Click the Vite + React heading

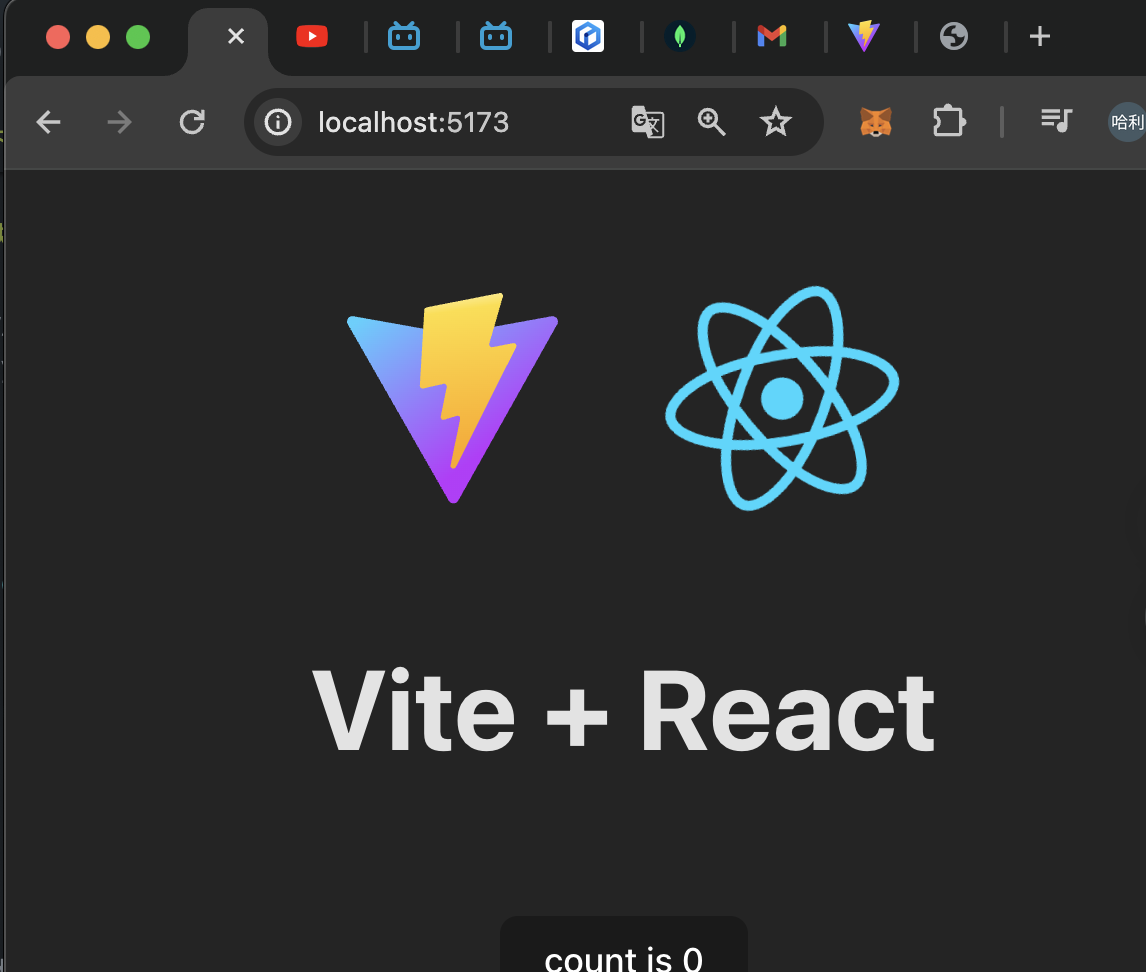[x=623, y=712]
